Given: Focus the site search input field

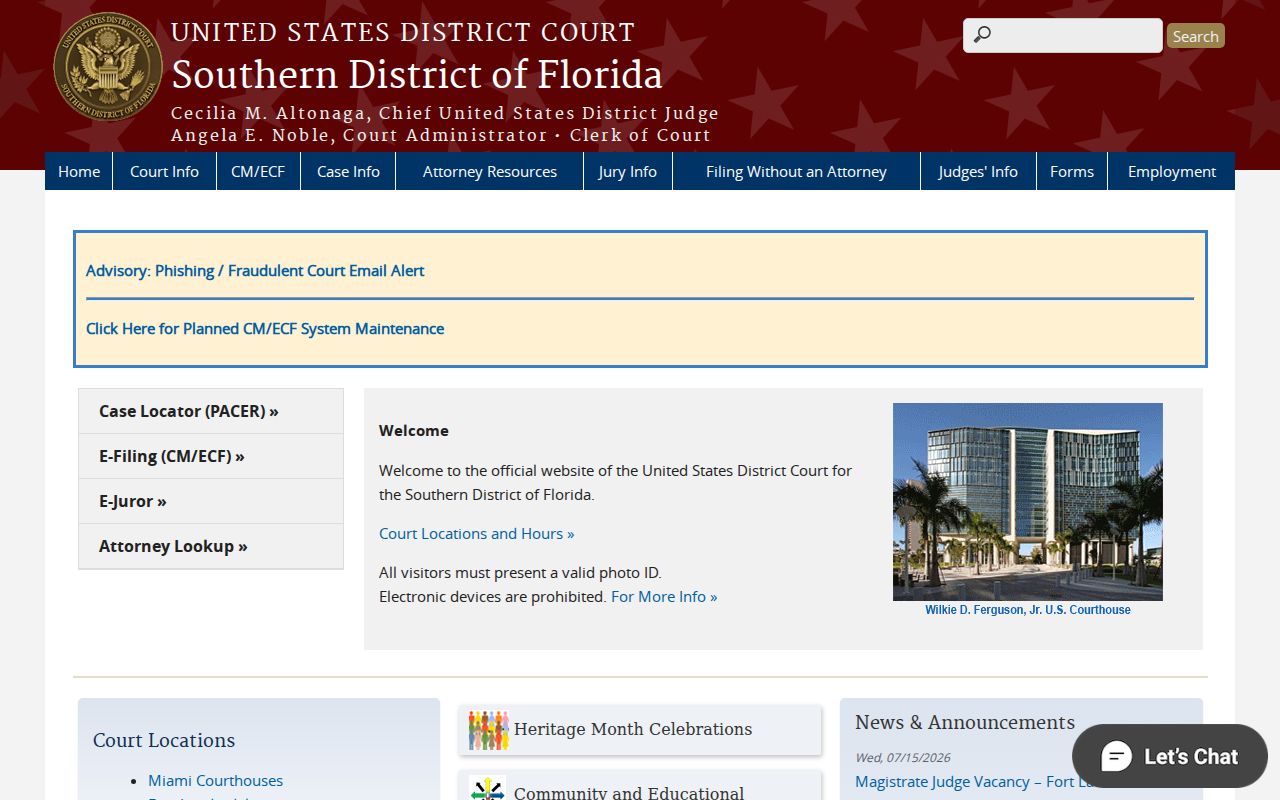Looking at the screenshot, I should point(1062,35).
